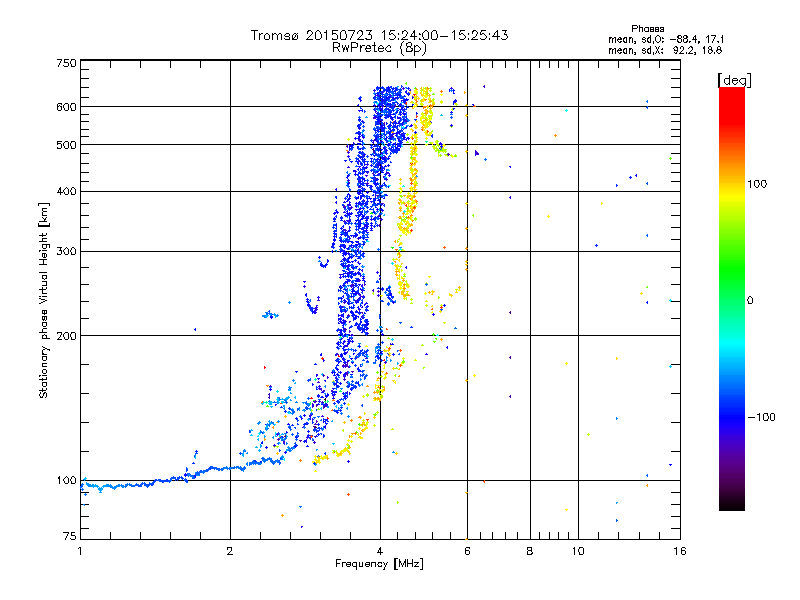Click the y-axis tick label '600'

[66, 107]
